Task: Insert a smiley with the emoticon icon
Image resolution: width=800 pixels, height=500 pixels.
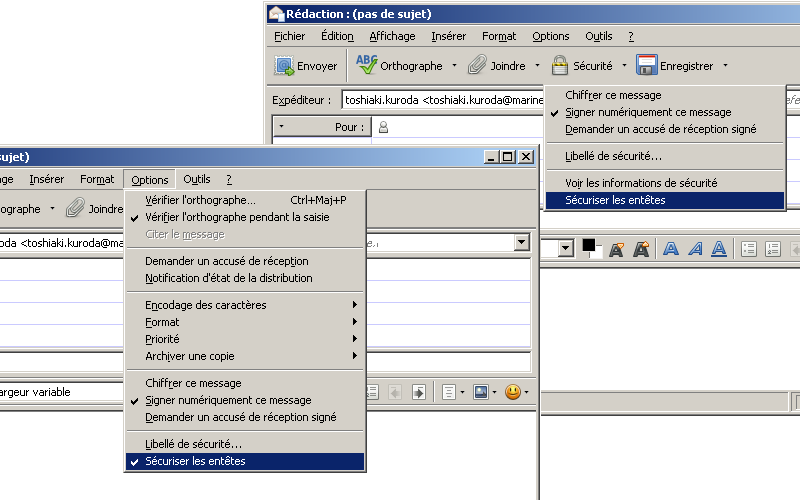Action: [x=513, y=392]
